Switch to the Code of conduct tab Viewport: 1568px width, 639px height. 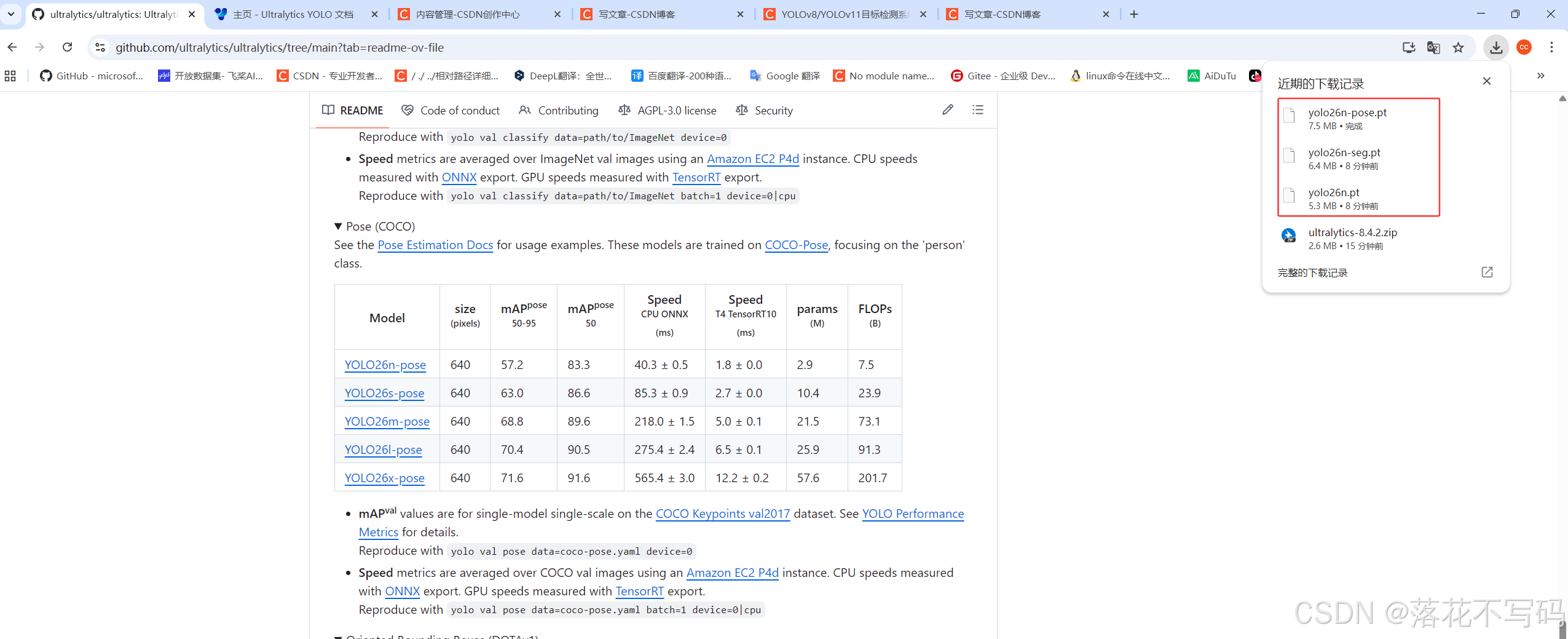(x=451, y=111)
